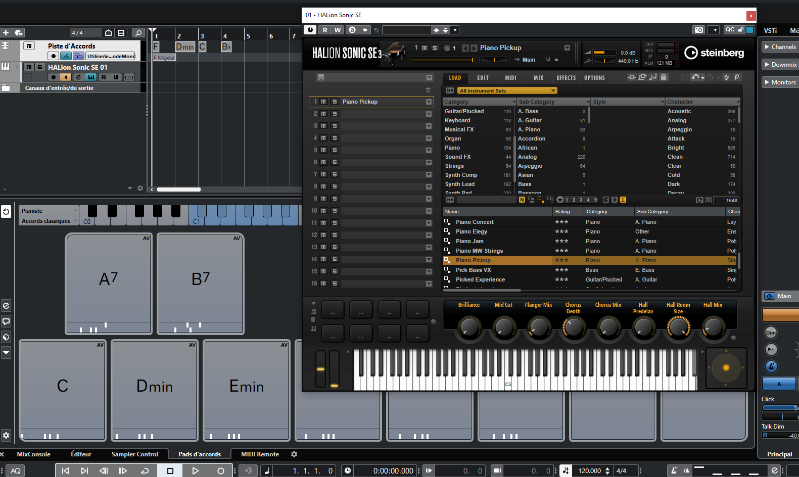799x477 pixels.
Task: Trigger the Dmin chord pad
Action: (x=154, y=390)
